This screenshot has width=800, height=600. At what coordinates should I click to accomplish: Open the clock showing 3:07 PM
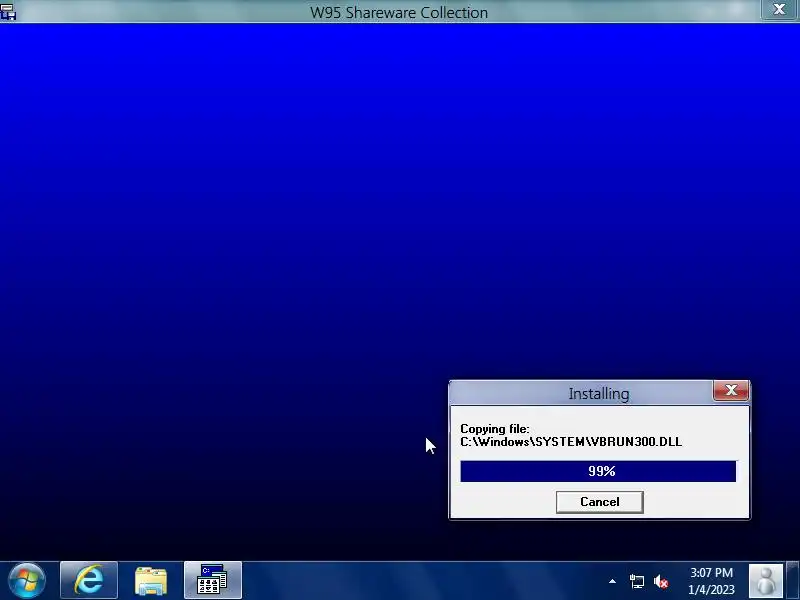711,573
